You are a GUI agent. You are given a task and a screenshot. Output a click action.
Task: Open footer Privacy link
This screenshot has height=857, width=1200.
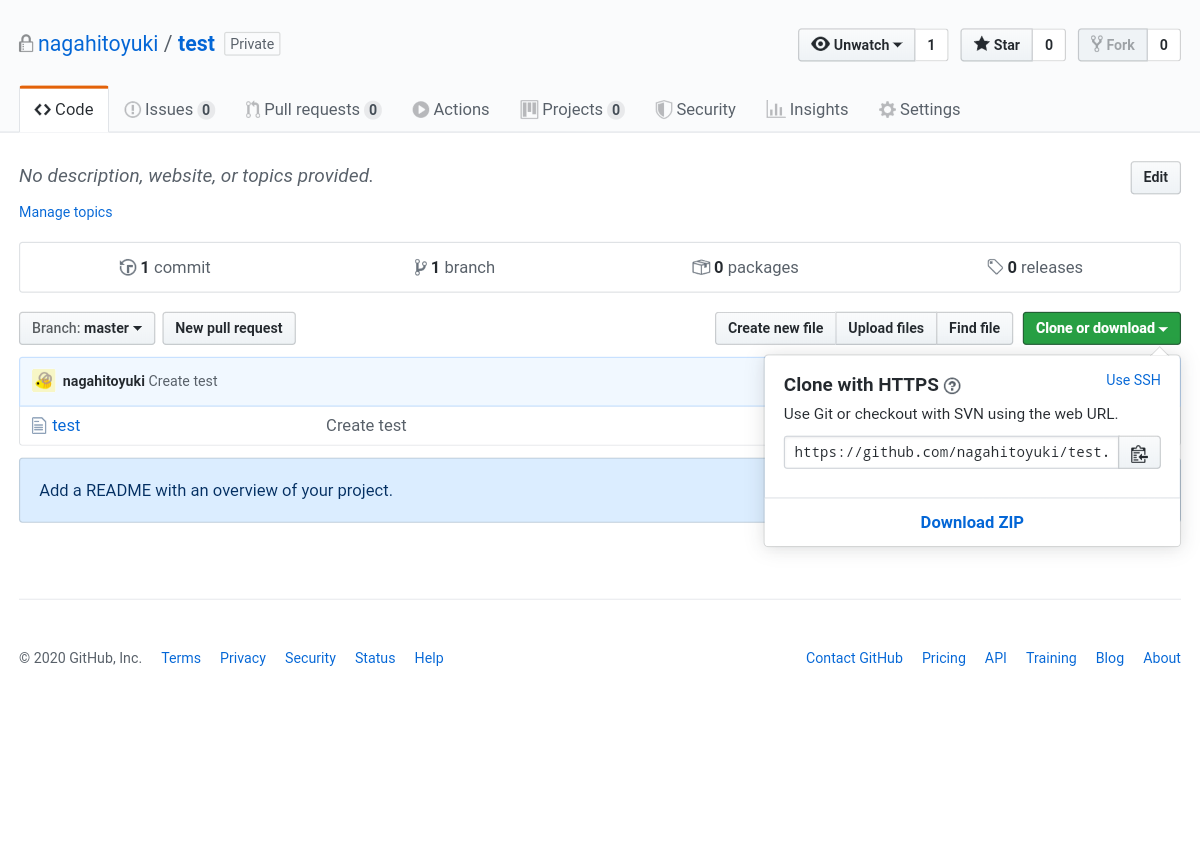pos(243,658)
